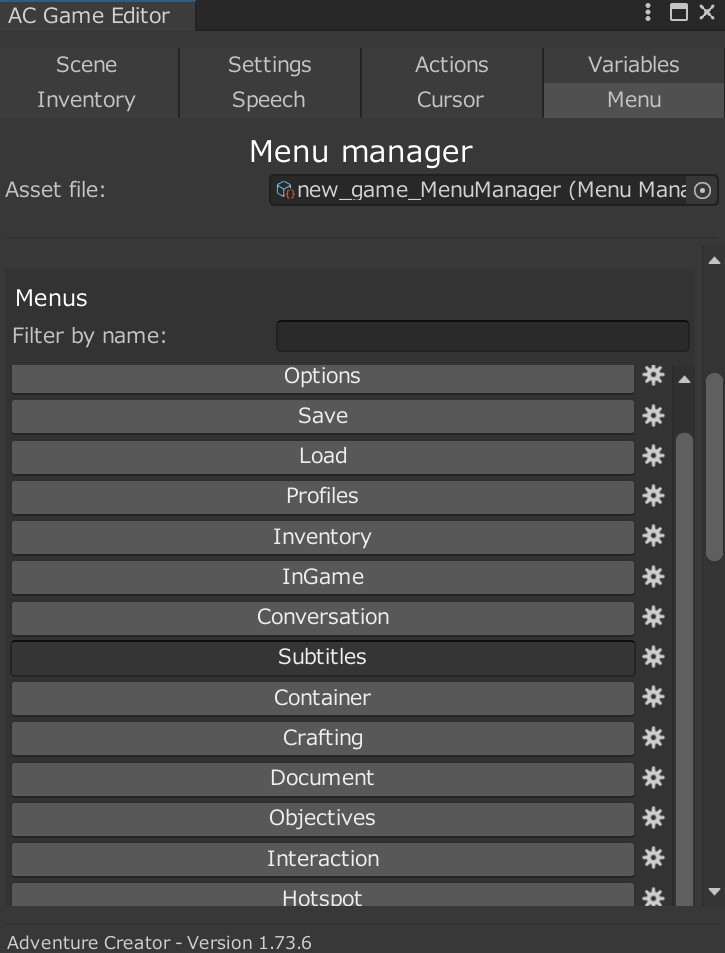725x953 pixels.
Task: Click the menu list scroll-down arrow
Action: pyautogui.click(x=714, y=891)
